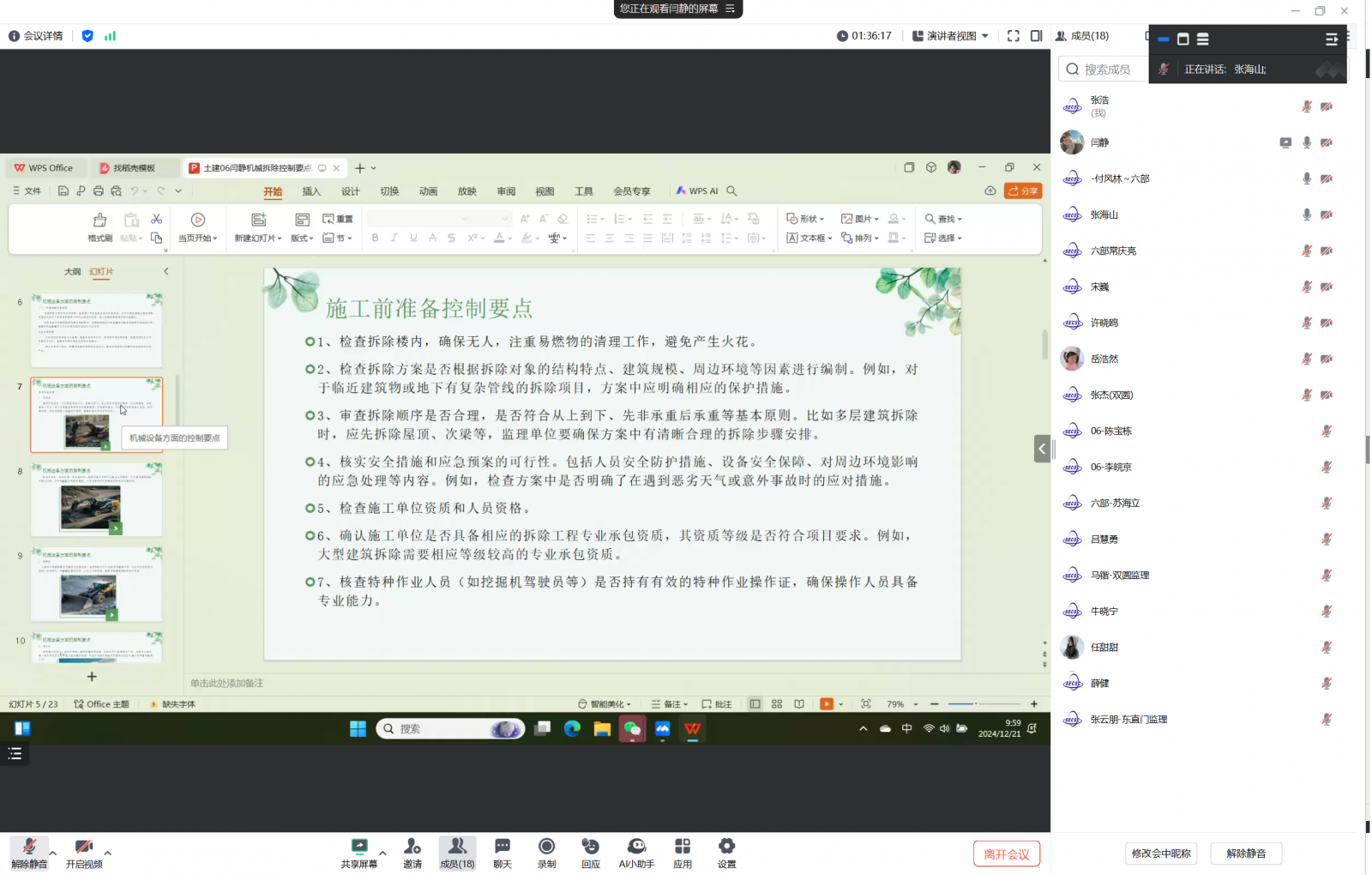Enter full screen mode icon
The image size is (1372, 875).
1014,36
